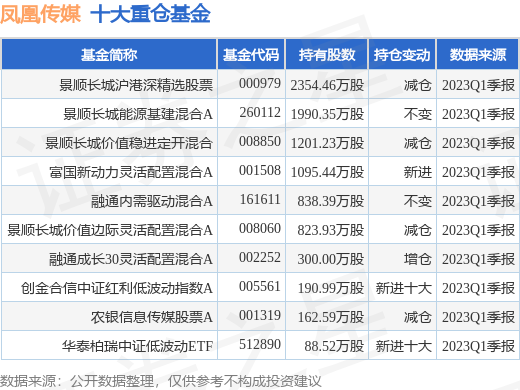Click fund code 260112

click(260, 112)
